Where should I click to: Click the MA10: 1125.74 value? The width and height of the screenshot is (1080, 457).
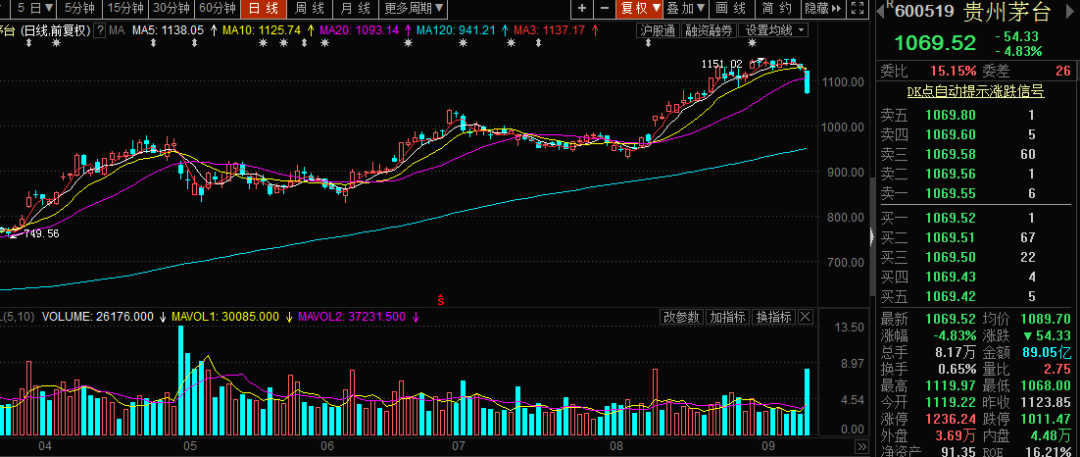tap(262, 30)
